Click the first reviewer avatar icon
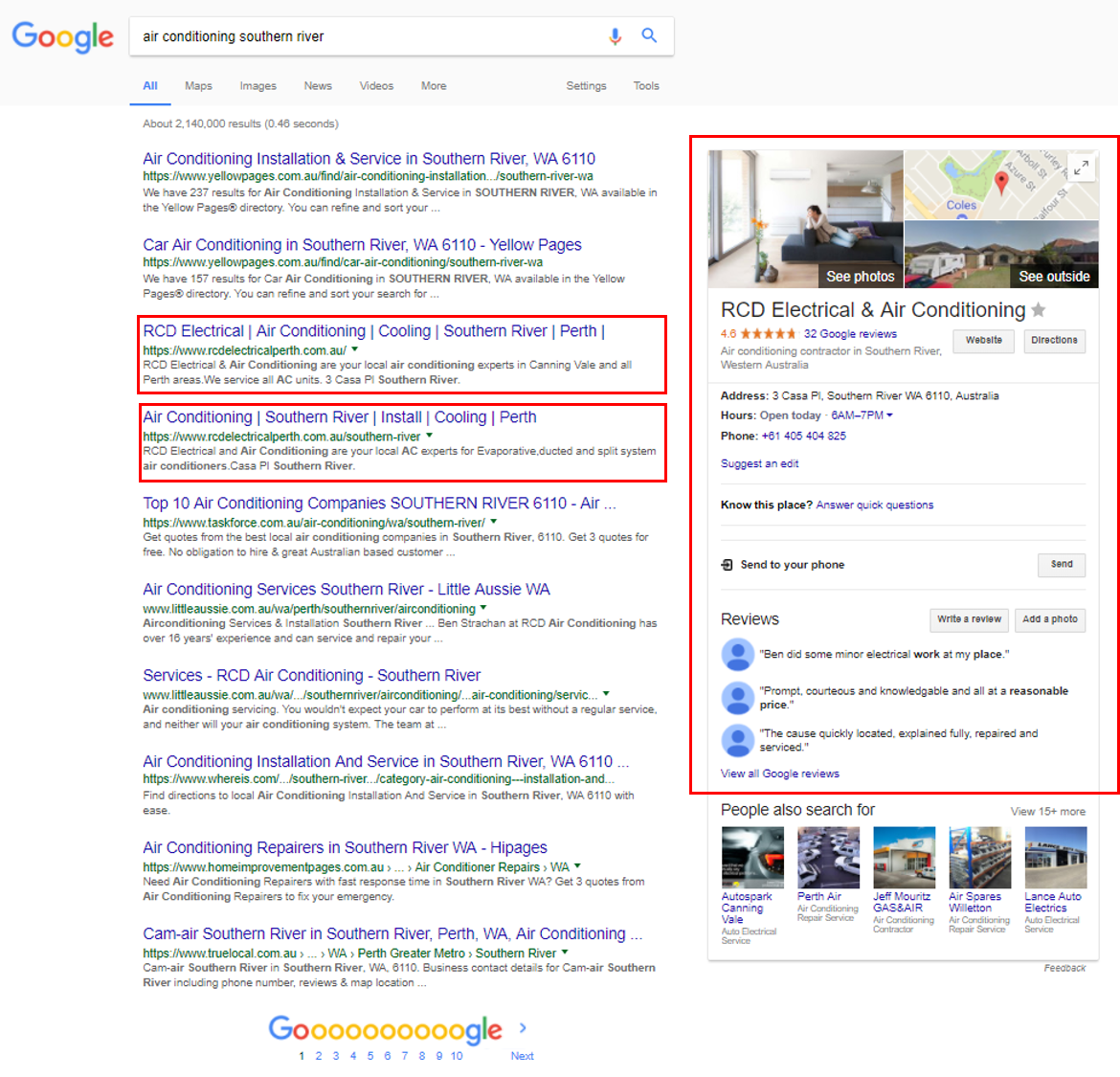1120x1077 pixels. [x=738, y=654]
